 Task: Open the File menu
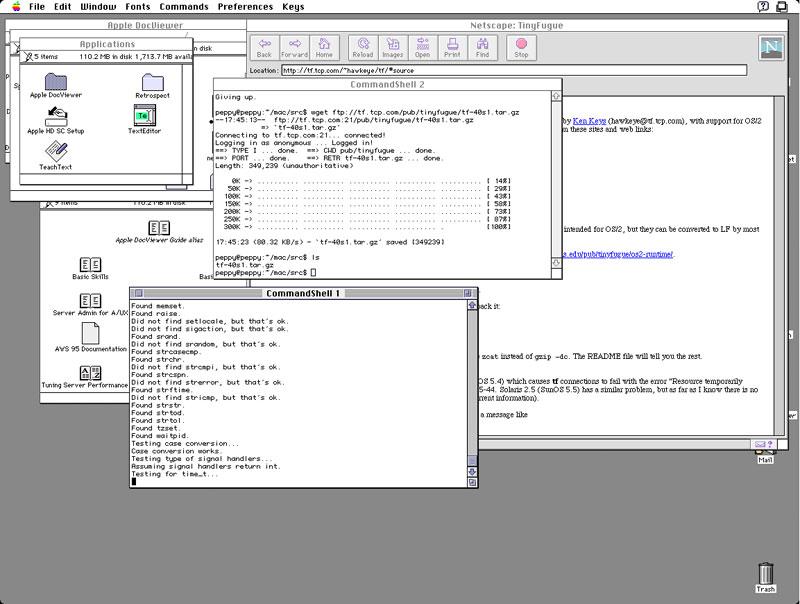pyautogui.click(x=37, y=7)
